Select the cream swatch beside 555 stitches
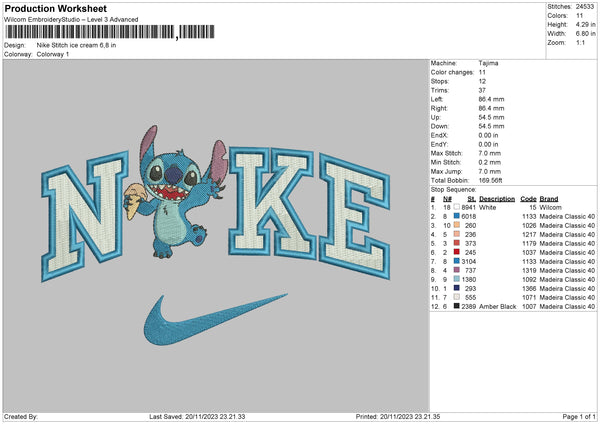600x424 pixels. click(x=457, y=297)
